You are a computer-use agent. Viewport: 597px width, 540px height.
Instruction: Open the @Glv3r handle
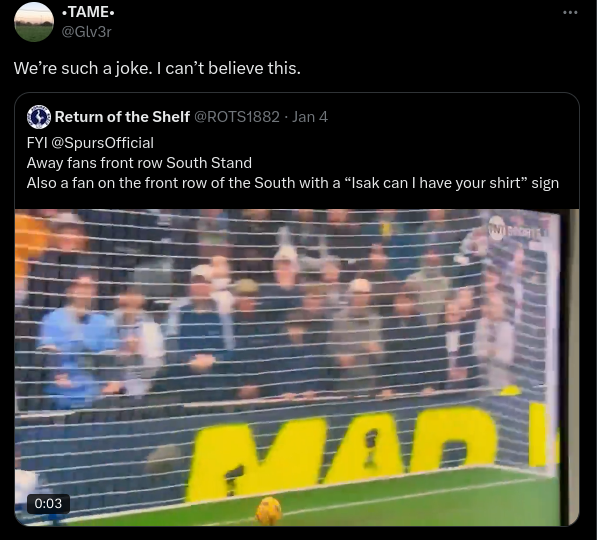[x=86, y=32]
